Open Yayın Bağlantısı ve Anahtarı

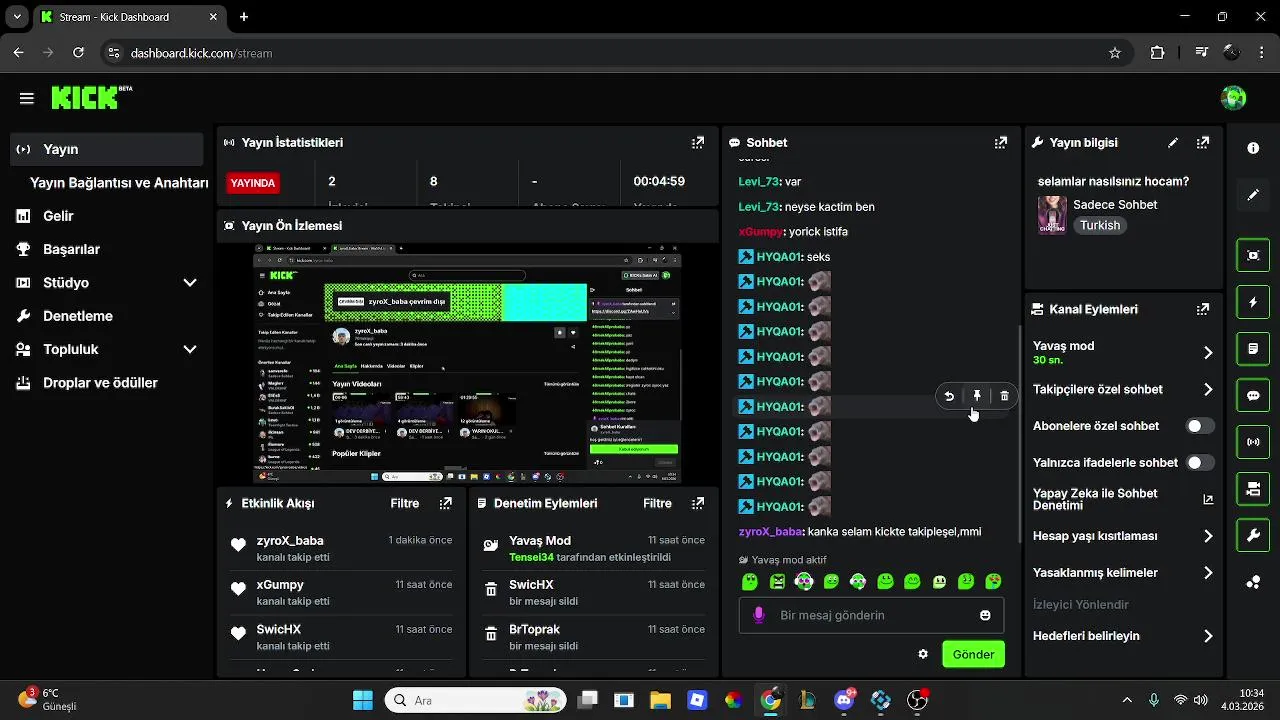click(119, 183)
